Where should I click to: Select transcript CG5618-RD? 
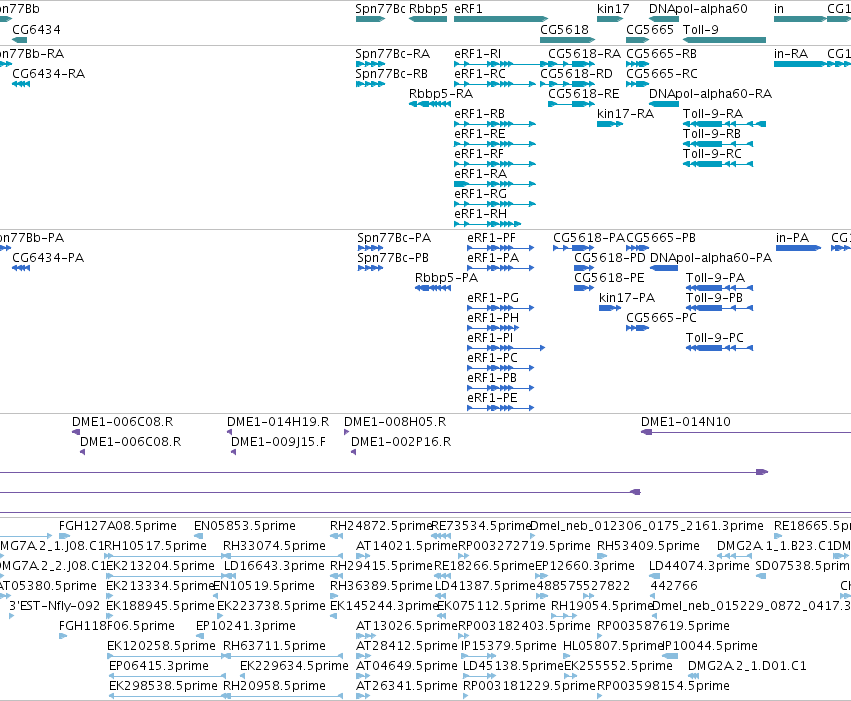(576, 73)
